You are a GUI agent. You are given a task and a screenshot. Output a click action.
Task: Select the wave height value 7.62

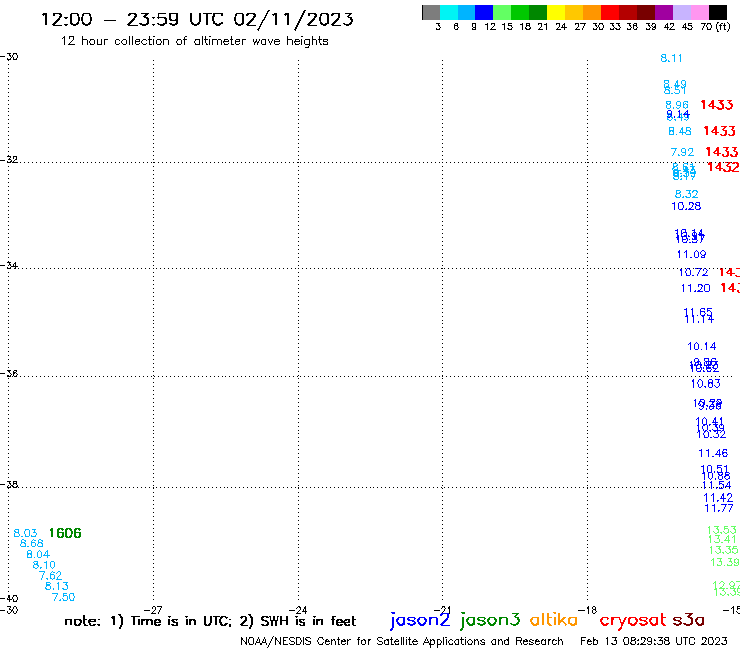click(x=50, y=575)
